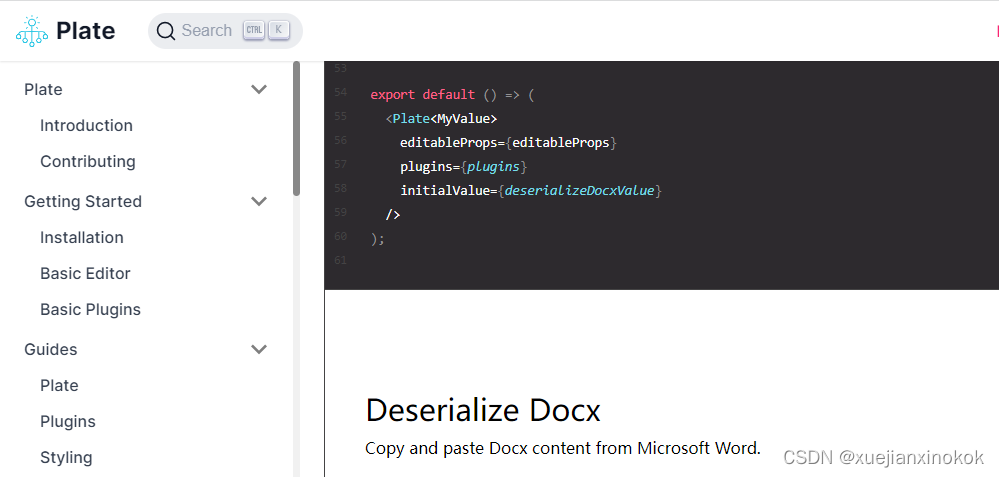Collapse the Getting Started section chevron
Screen dimensions: 999x477
[259, 201]
